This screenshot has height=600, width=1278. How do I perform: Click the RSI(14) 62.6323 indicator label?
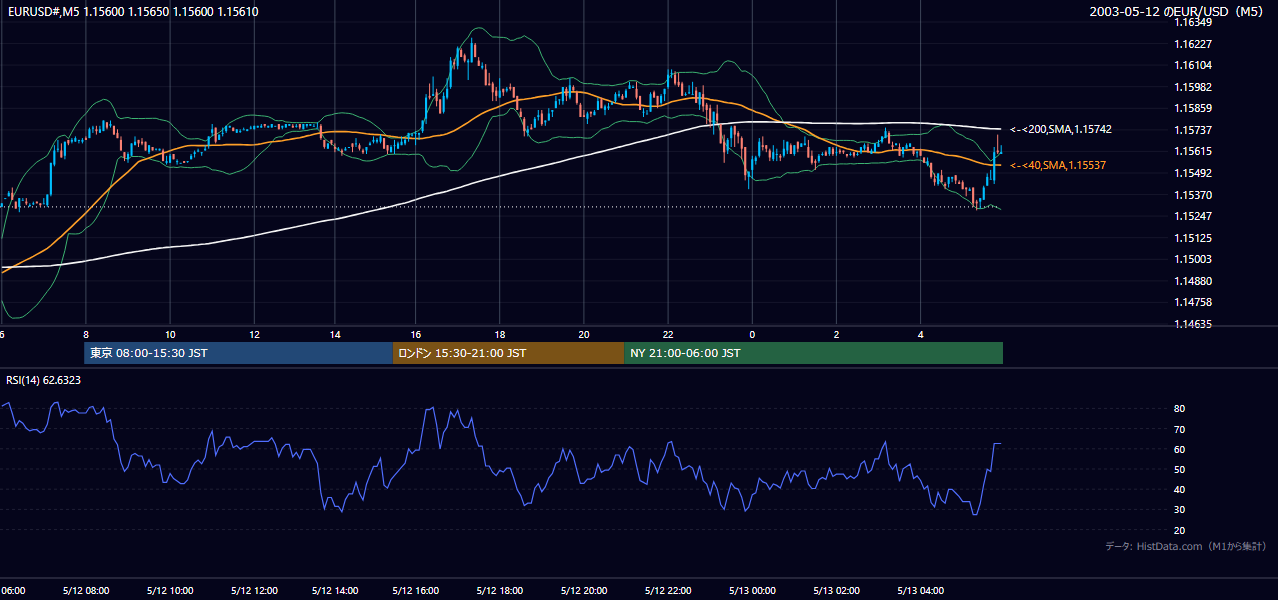click(x=43, y=380)
